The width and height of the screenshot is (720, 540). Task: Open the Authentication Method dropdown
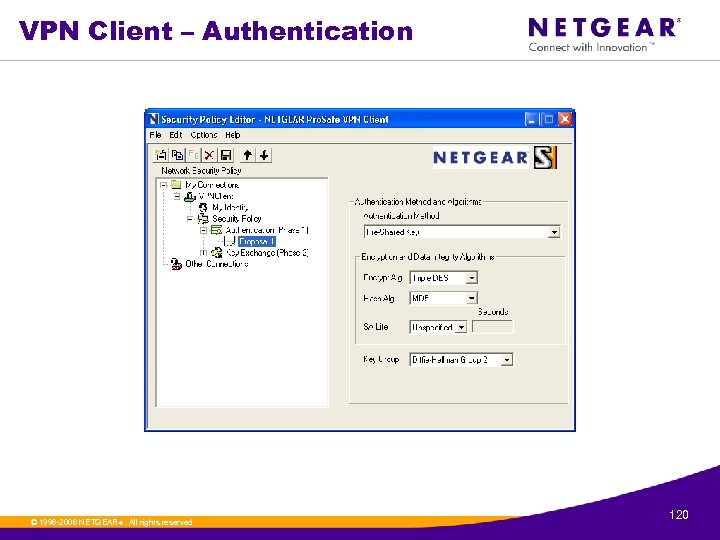pyautogui.click(x=554, y=232)
